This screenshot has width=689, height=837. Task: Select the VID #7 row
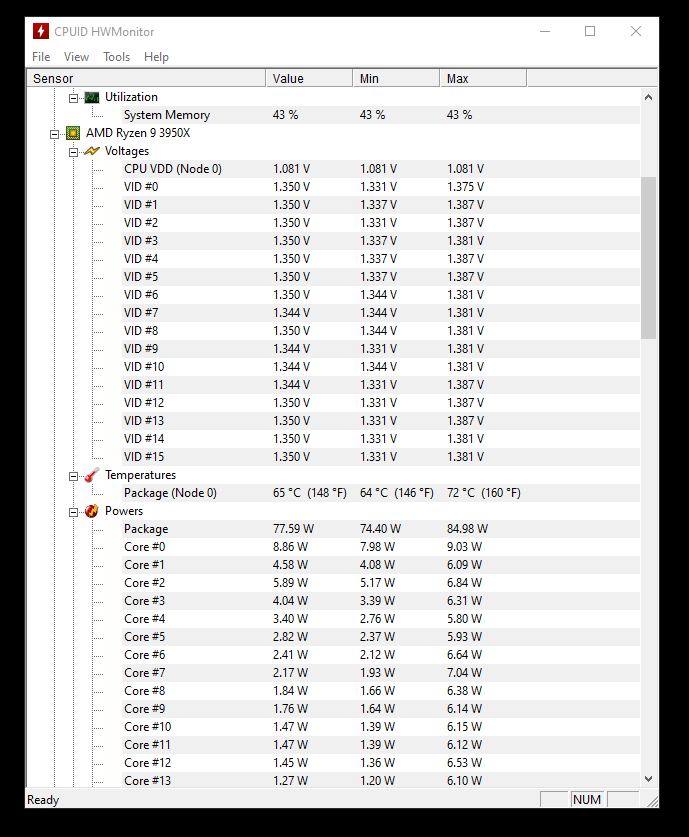381,313
